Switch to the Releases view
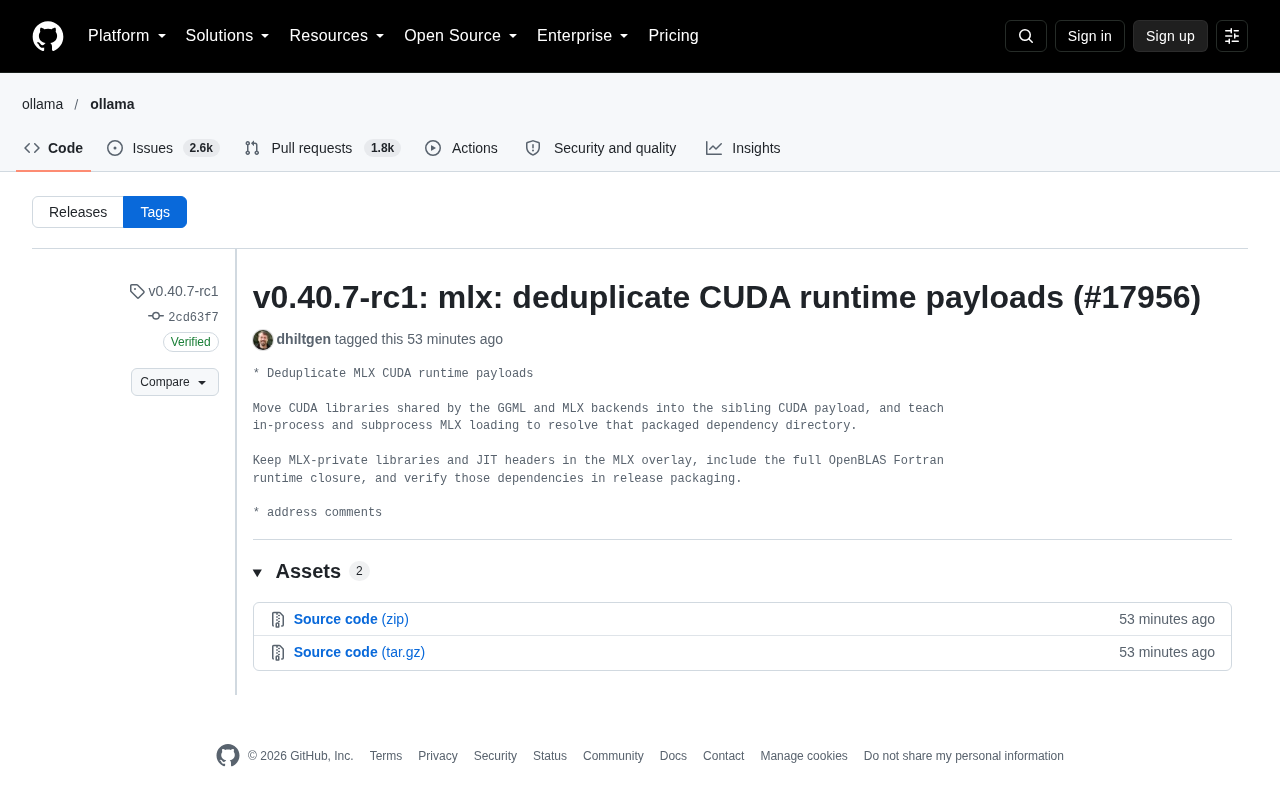 click(x=78, y=212)
